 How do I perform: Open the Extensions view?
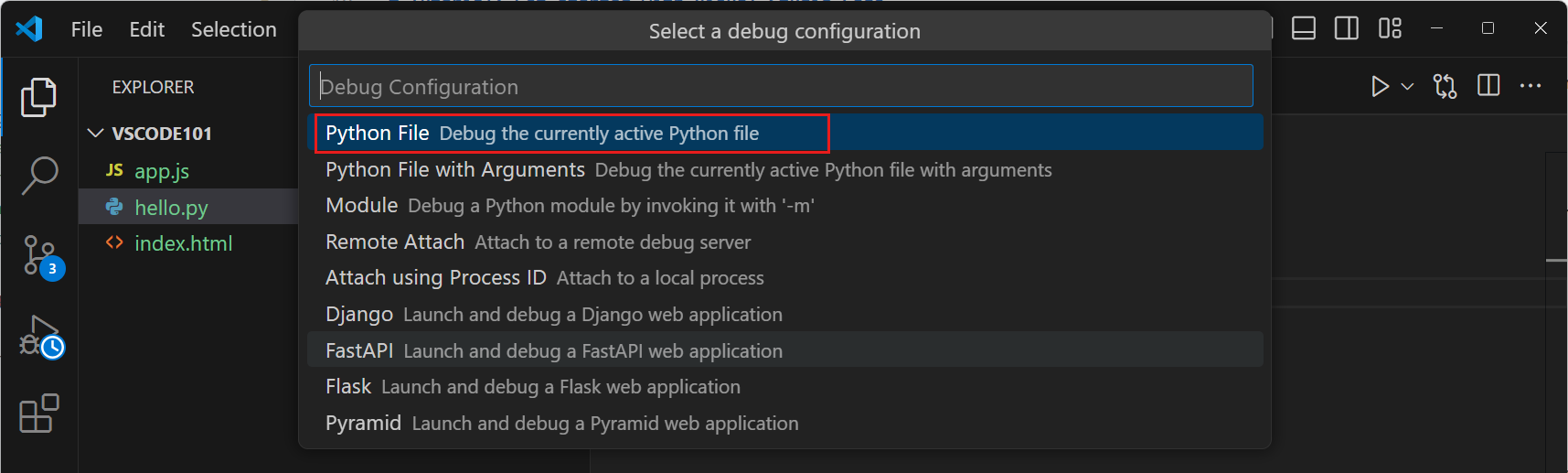38,414
